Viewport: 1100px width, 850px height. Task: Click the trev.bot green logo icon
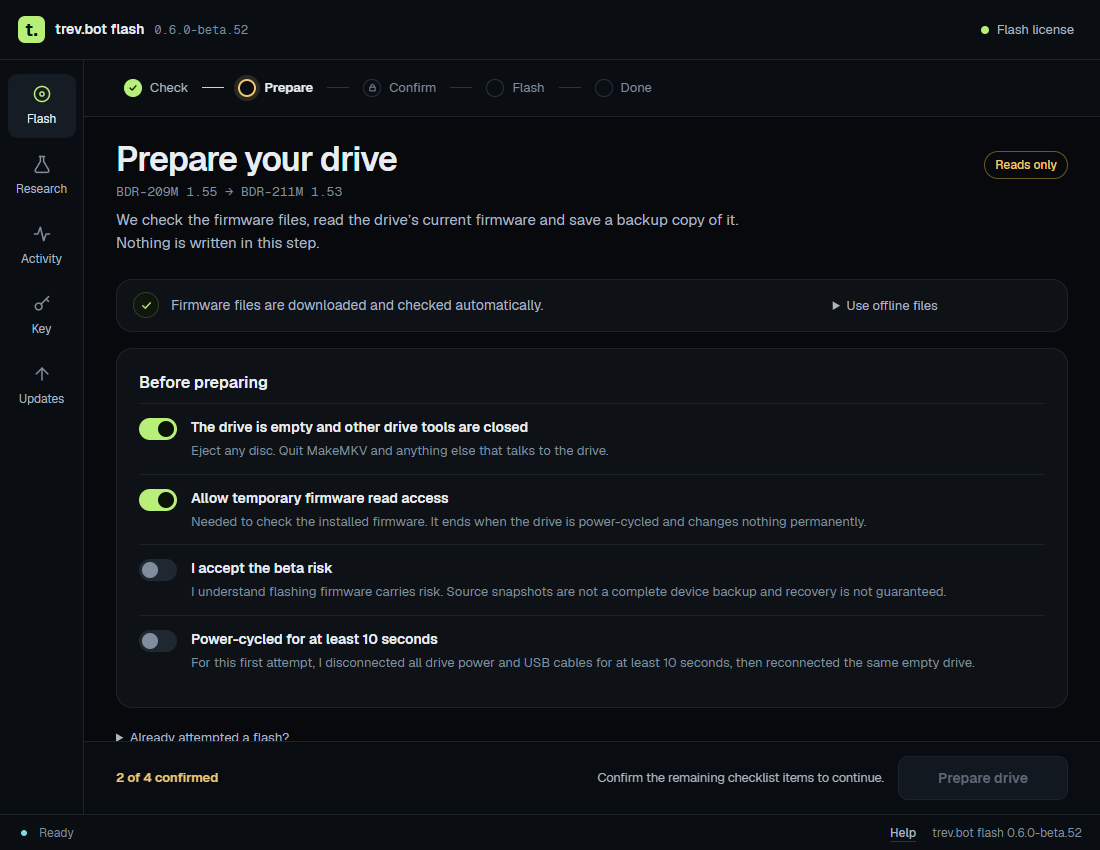click(x=31, y=29)
